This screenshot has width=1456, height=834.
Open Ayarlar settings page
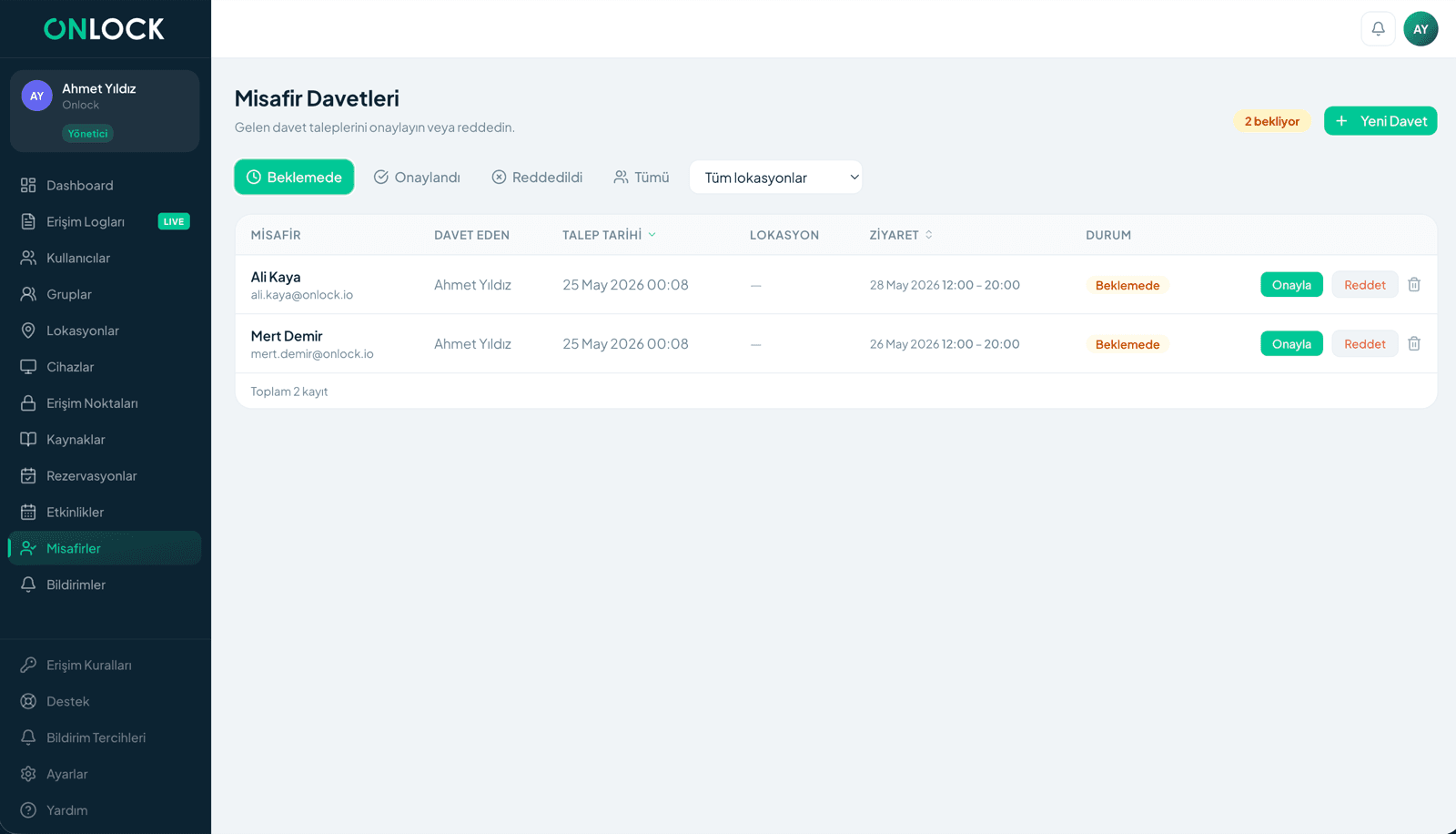105,775
